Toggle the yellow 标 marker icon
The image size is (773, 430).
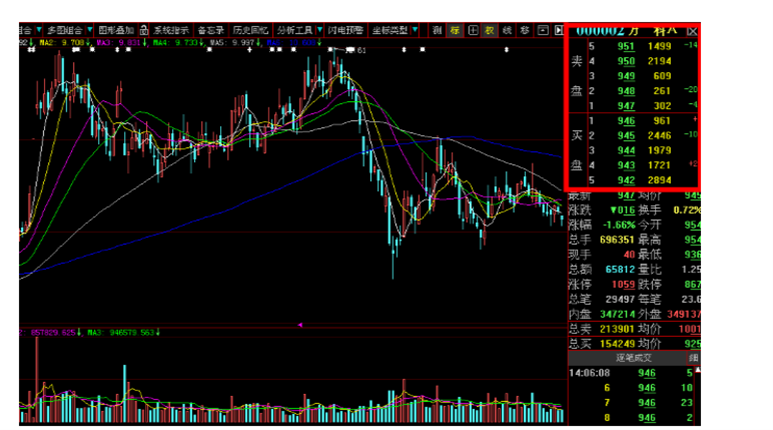coord(455,30)
